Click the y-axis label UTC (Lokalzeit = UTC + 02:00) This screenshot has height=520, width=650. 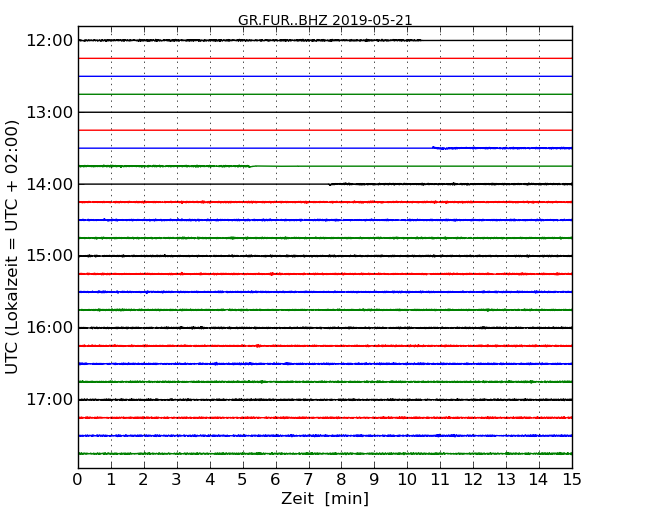click(x=12, y=248)
